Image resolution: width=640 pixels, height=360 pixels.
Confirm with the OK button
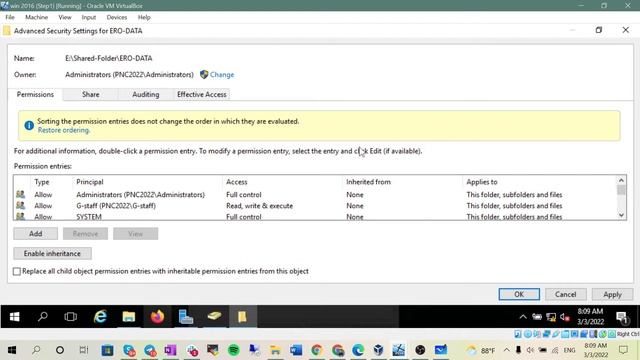519,294
